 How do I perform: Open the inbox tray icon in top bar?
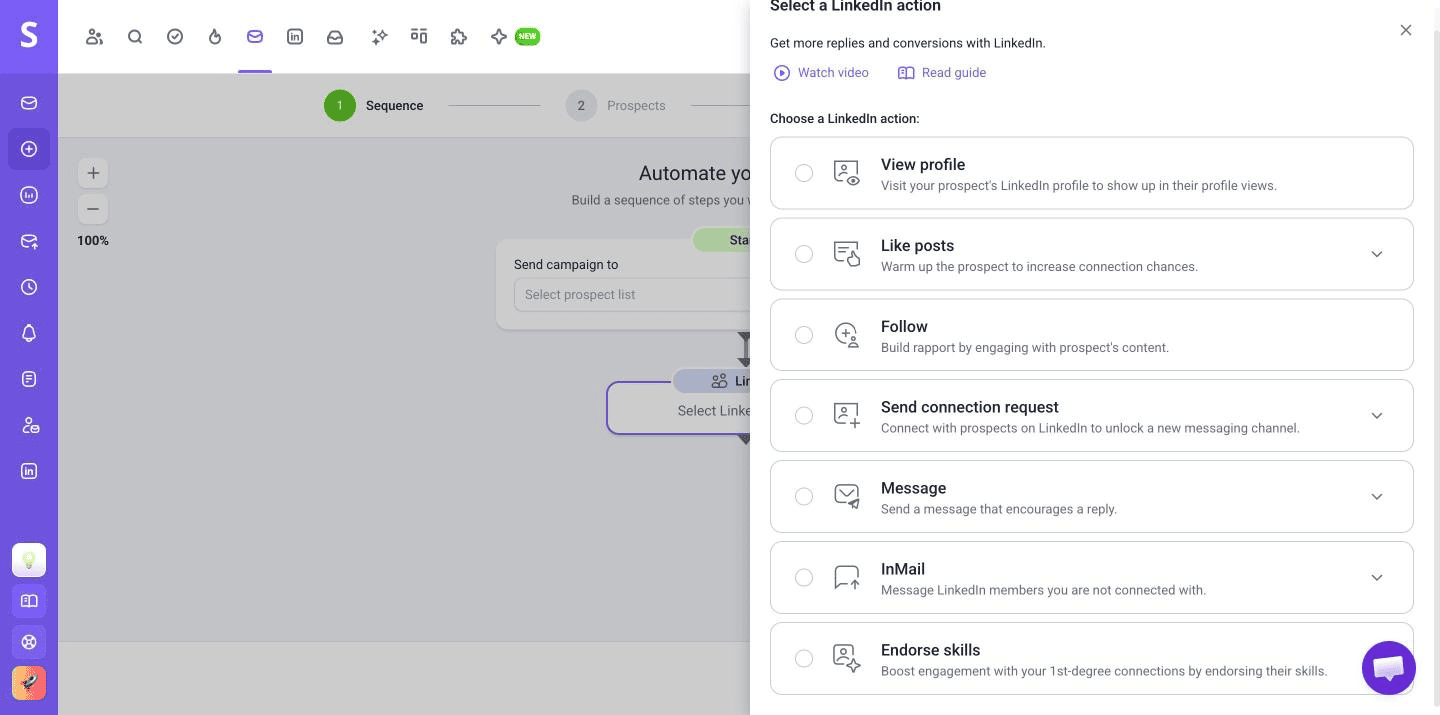[335, 37]
